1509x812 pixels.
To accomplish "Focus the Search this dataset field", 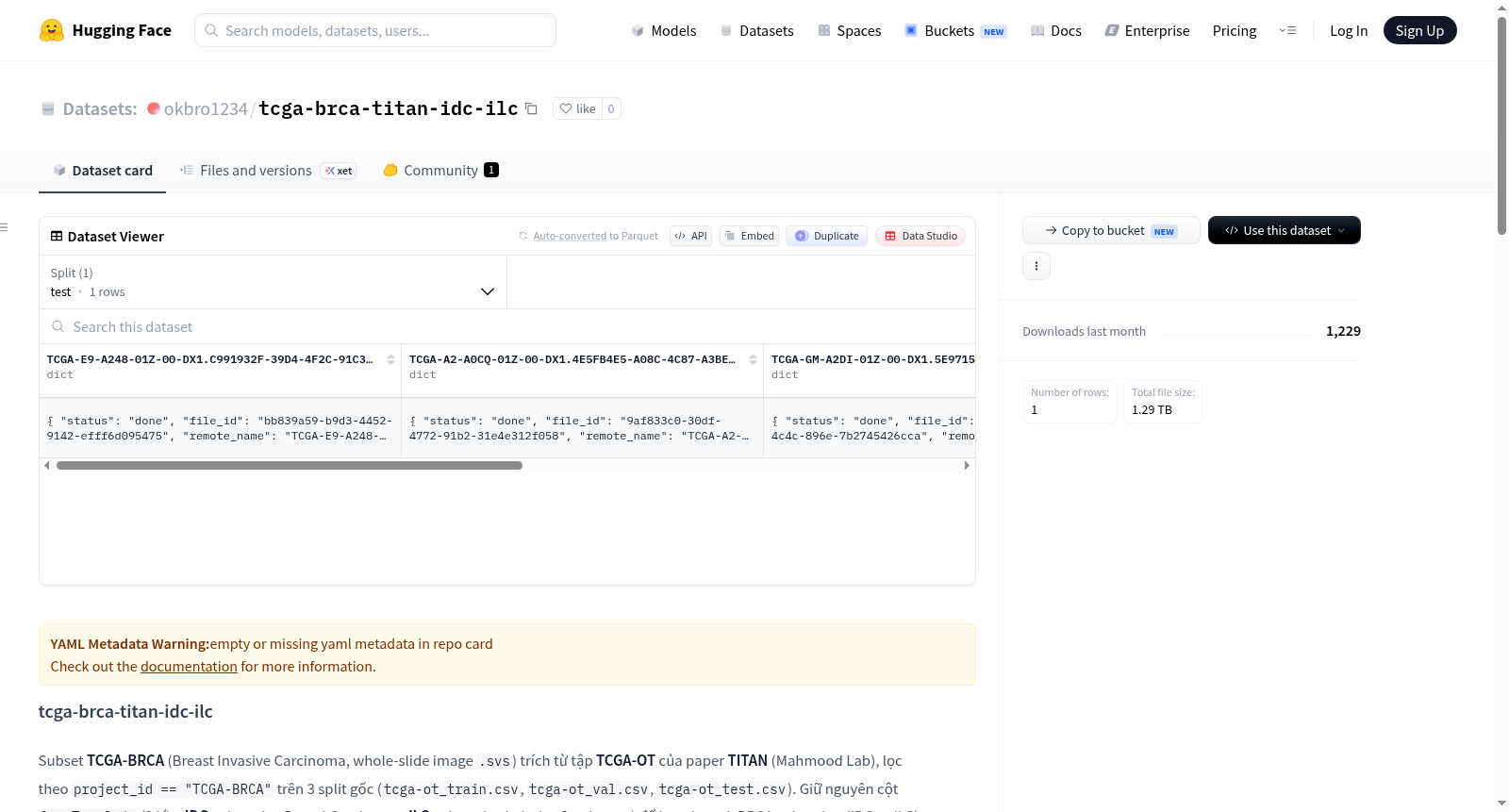I will tap(507, 326).
